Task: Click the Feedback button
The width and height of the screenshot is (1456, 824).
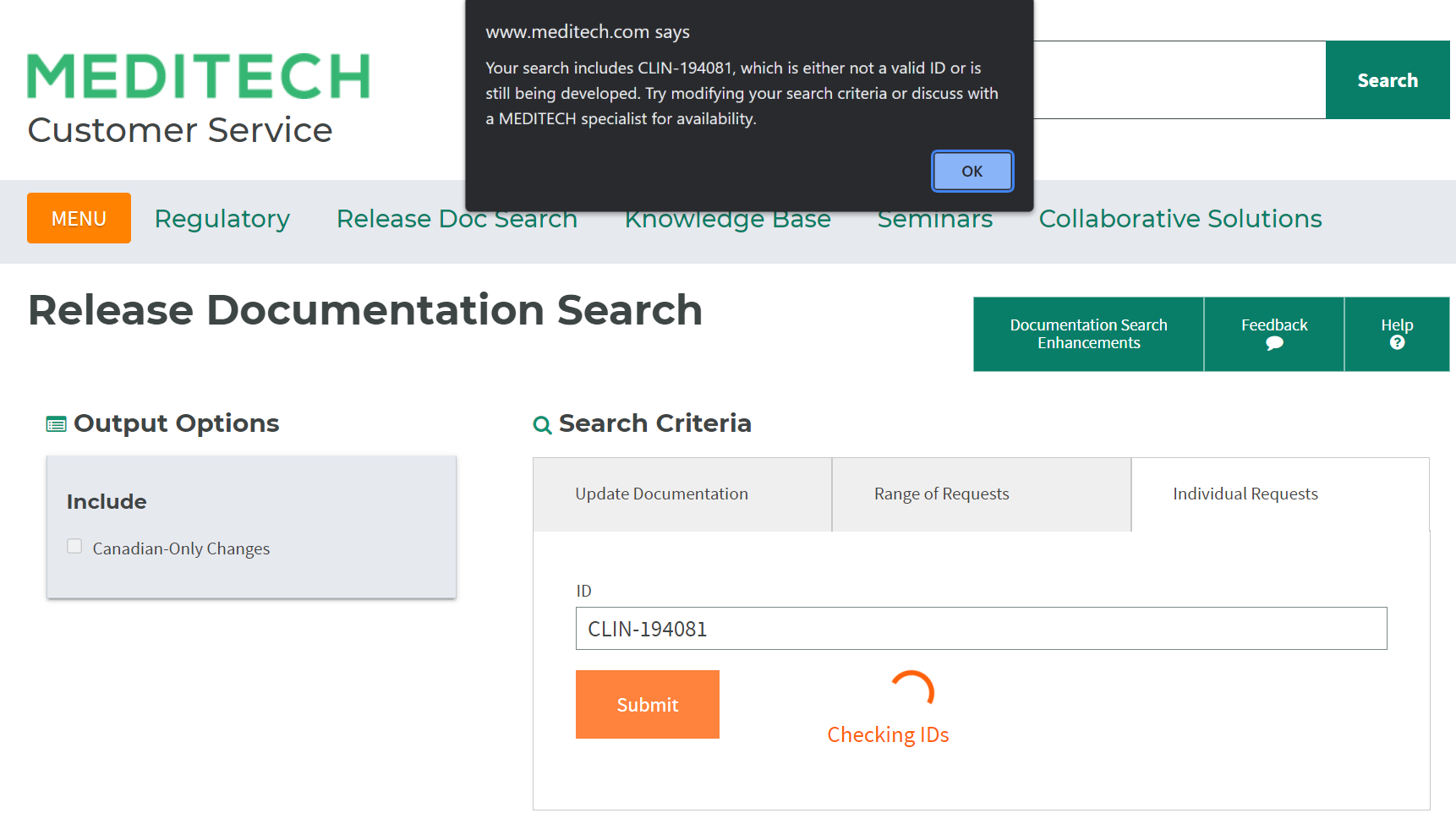Action: 1274,334
